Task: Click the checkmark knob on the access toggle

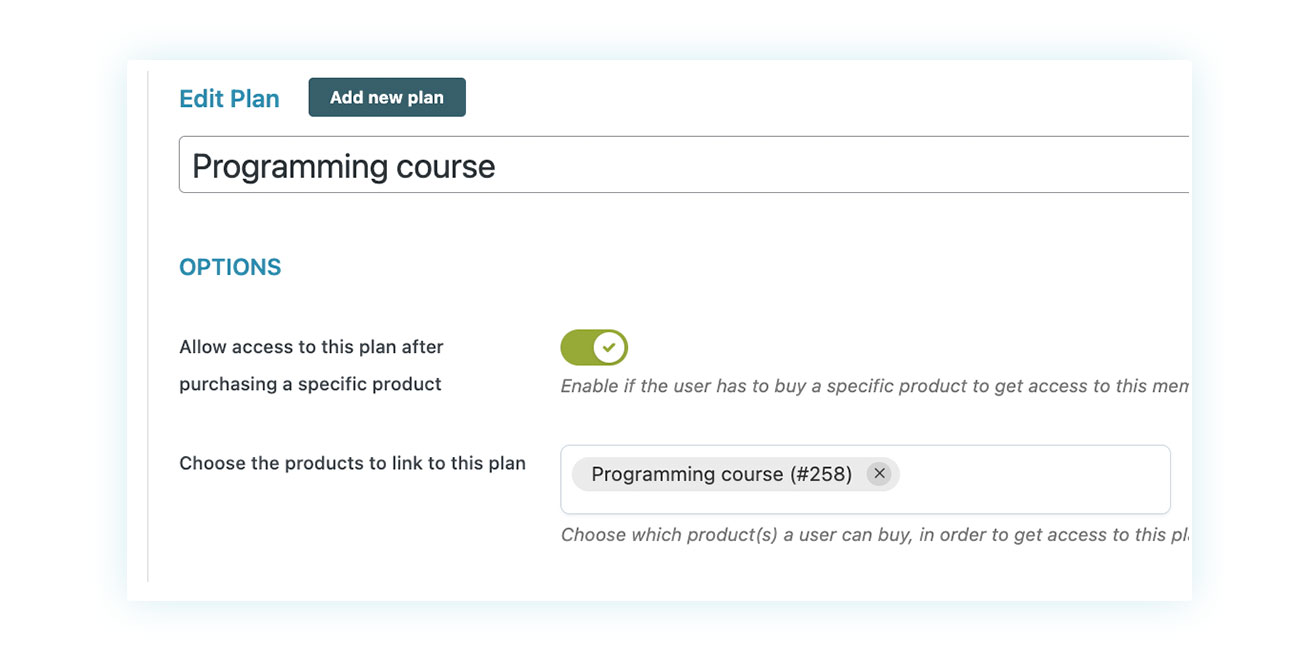Action: pos(609,348)
